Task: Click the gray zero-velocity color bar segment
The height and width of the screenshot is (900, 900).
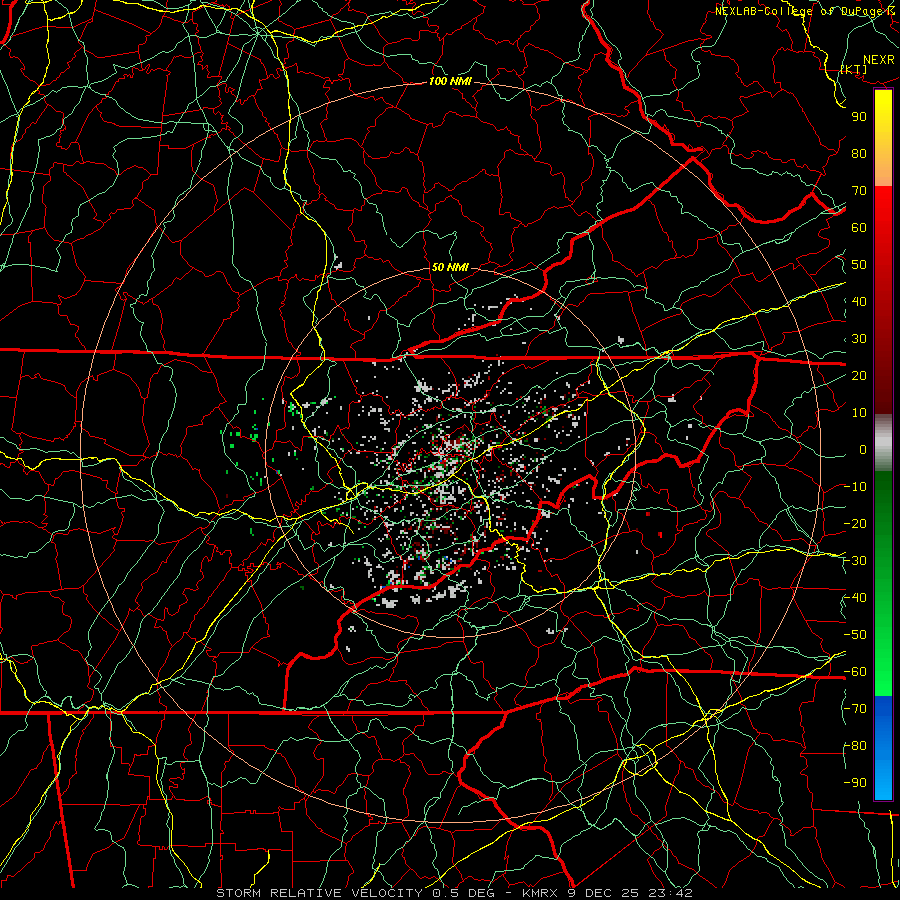Action: (883, 443)
